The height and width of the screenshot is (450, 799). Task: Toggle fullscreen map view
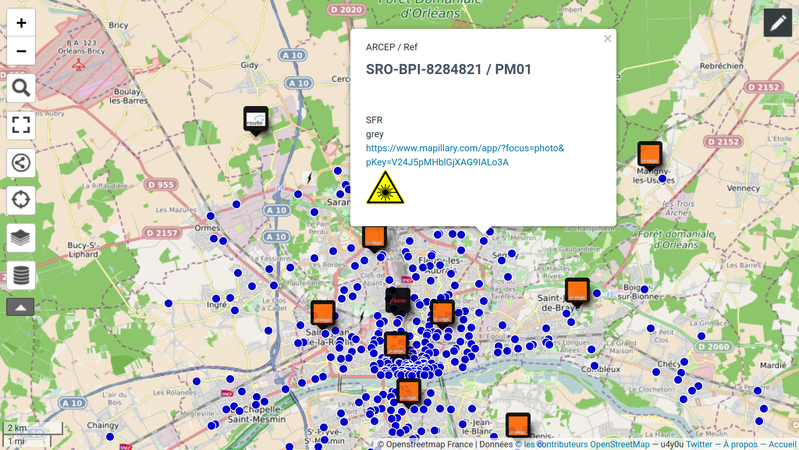point(21,125)
